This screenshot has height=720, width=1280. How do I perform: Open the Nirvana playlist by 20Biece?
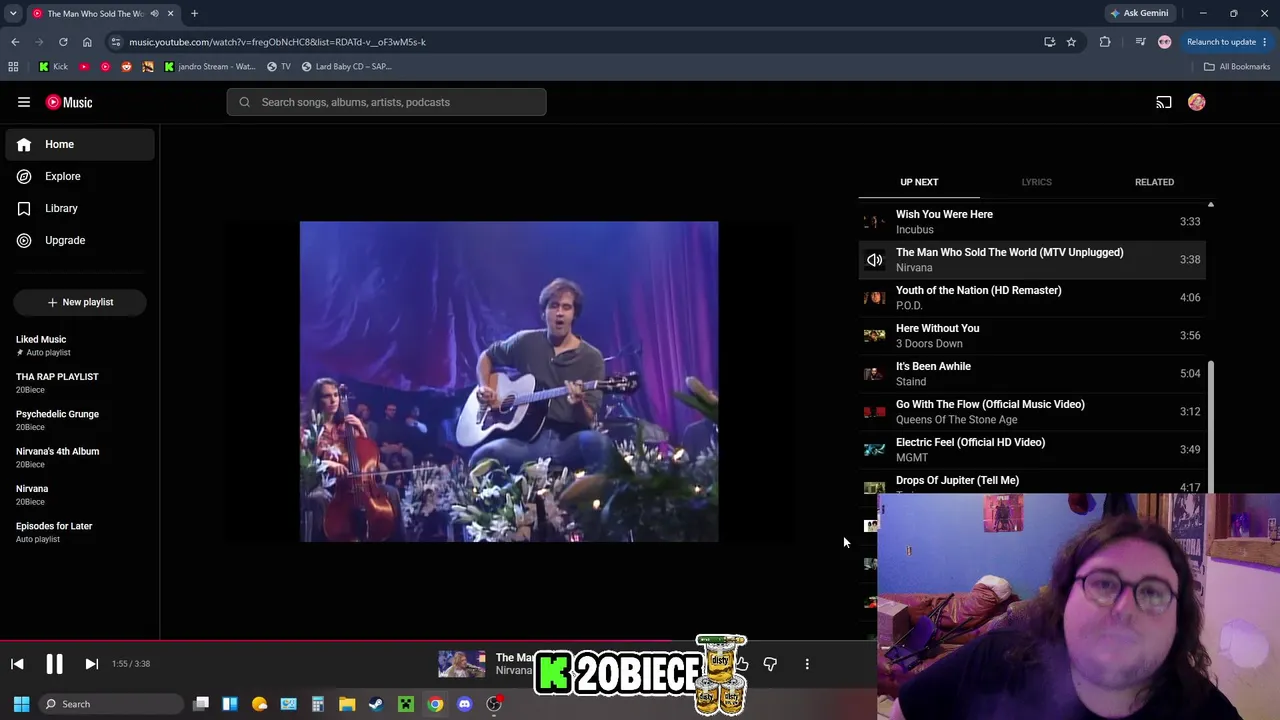[80, 495]
